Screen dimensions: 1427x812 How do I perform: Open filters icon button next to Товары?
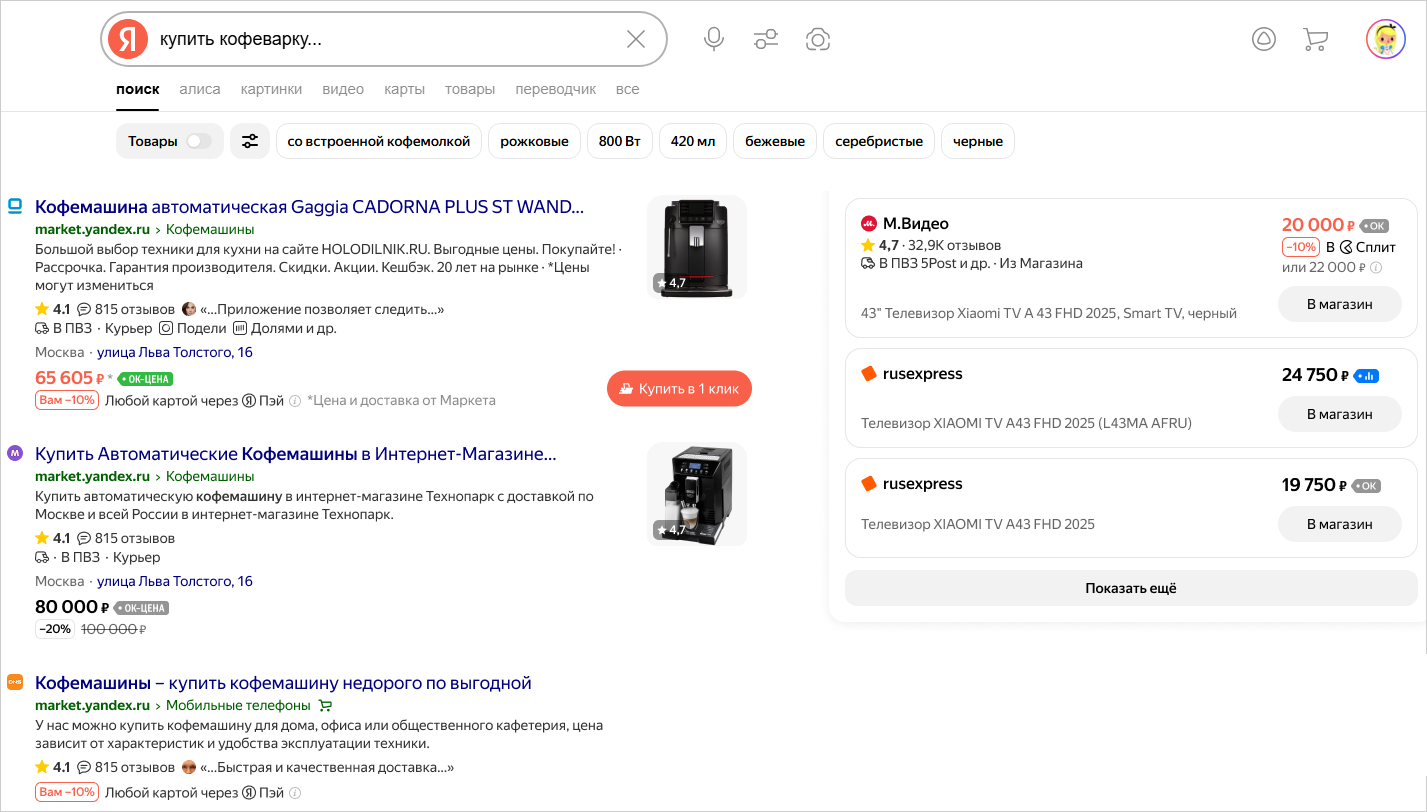pyautogui.click(x=250, y=141)
